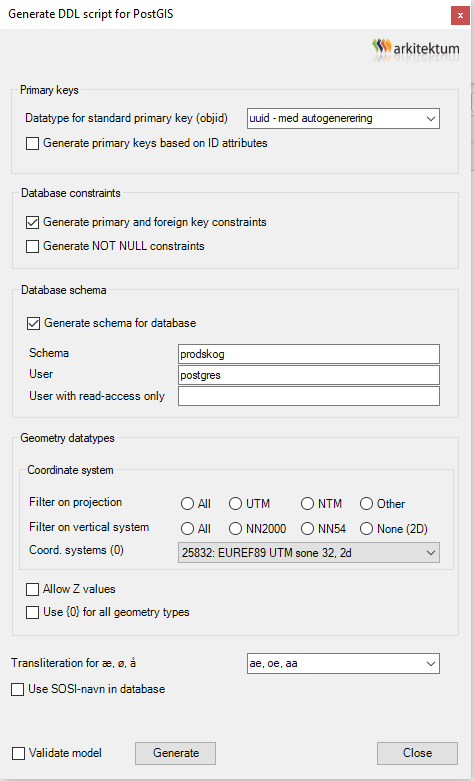
Task: Click the Close button
Action: tap(417, 753)
